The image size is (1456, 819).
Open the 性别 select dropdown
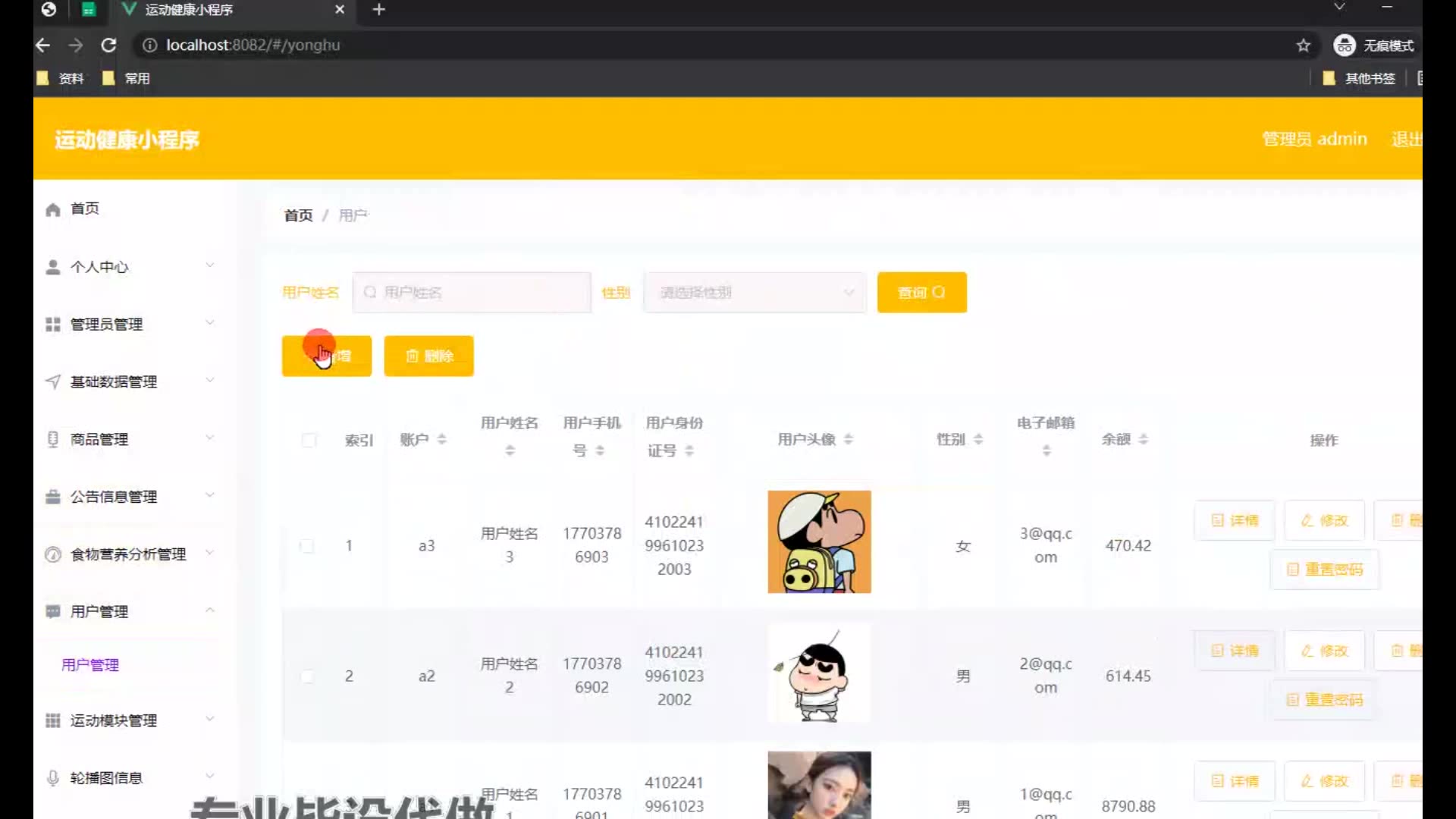point(755,293)
